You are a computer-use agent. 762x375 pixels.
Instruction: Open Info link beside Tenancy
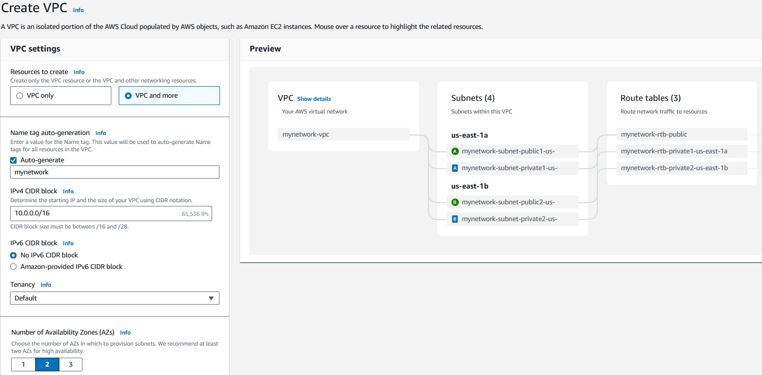46,285
